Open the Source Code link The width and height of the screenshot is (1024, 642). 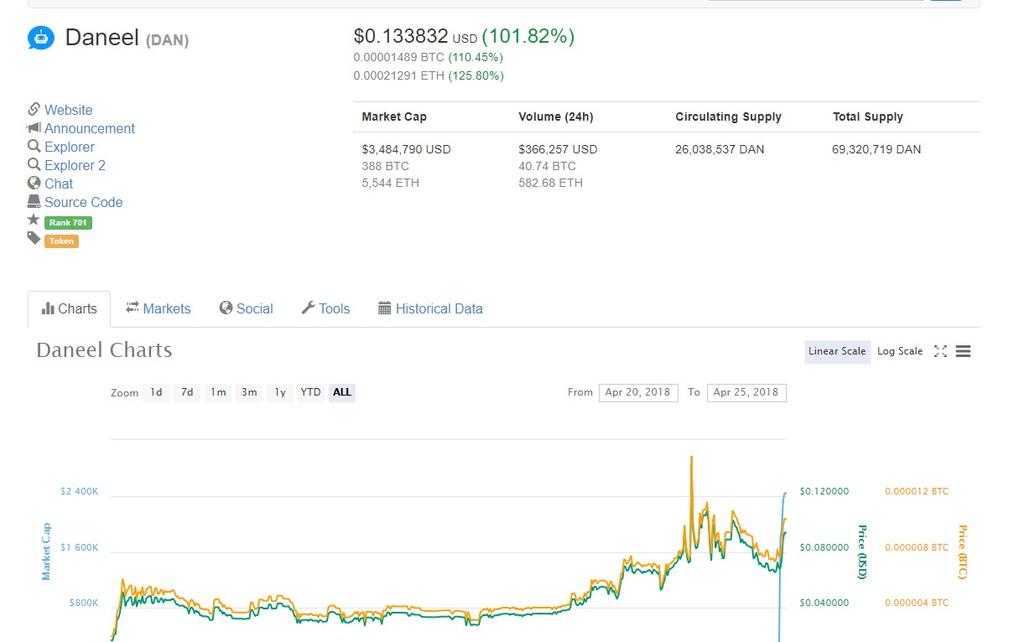[x=84, y=202]
